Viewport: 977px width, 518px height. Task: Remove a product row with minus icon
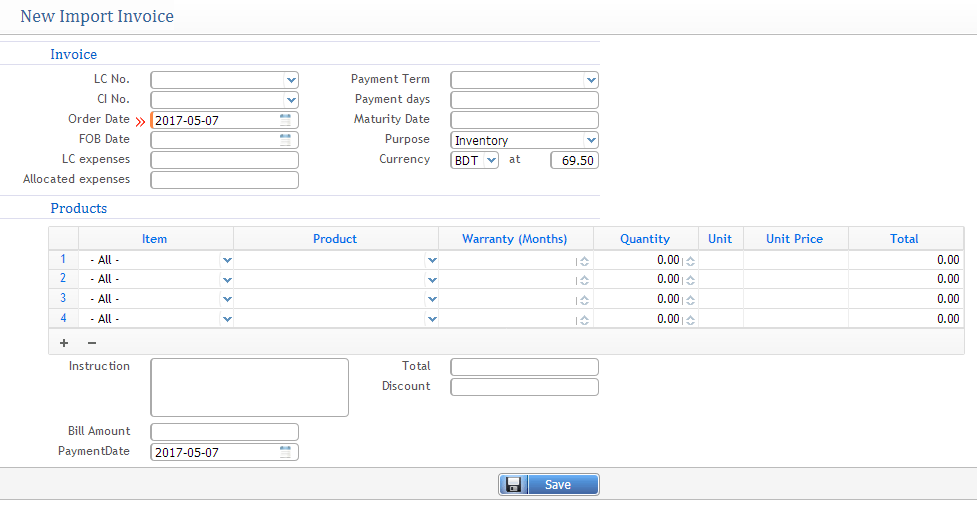pyautogui.click(x=92, y=343)
